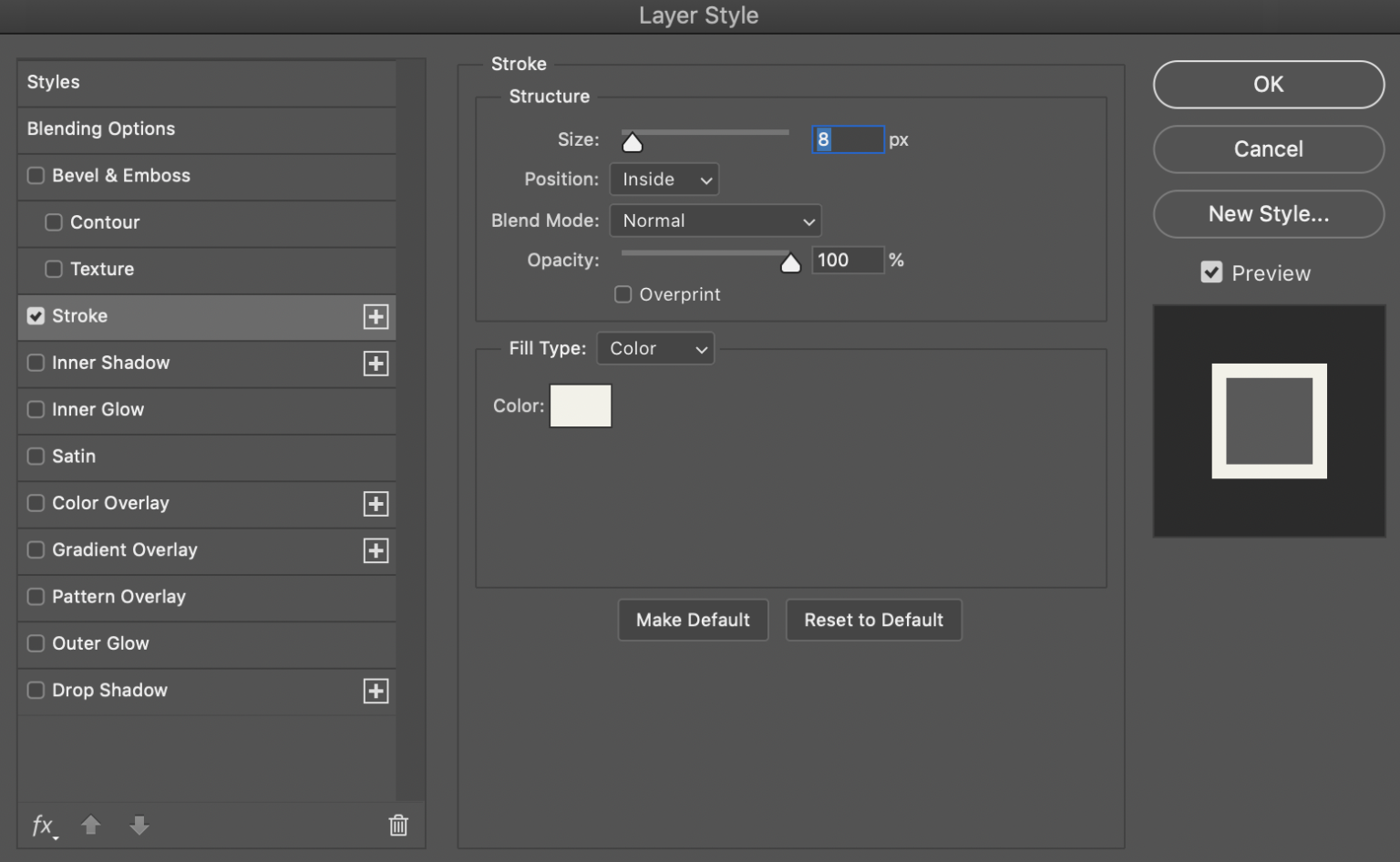Confirm with the OK button

(x=1269, y=84)
